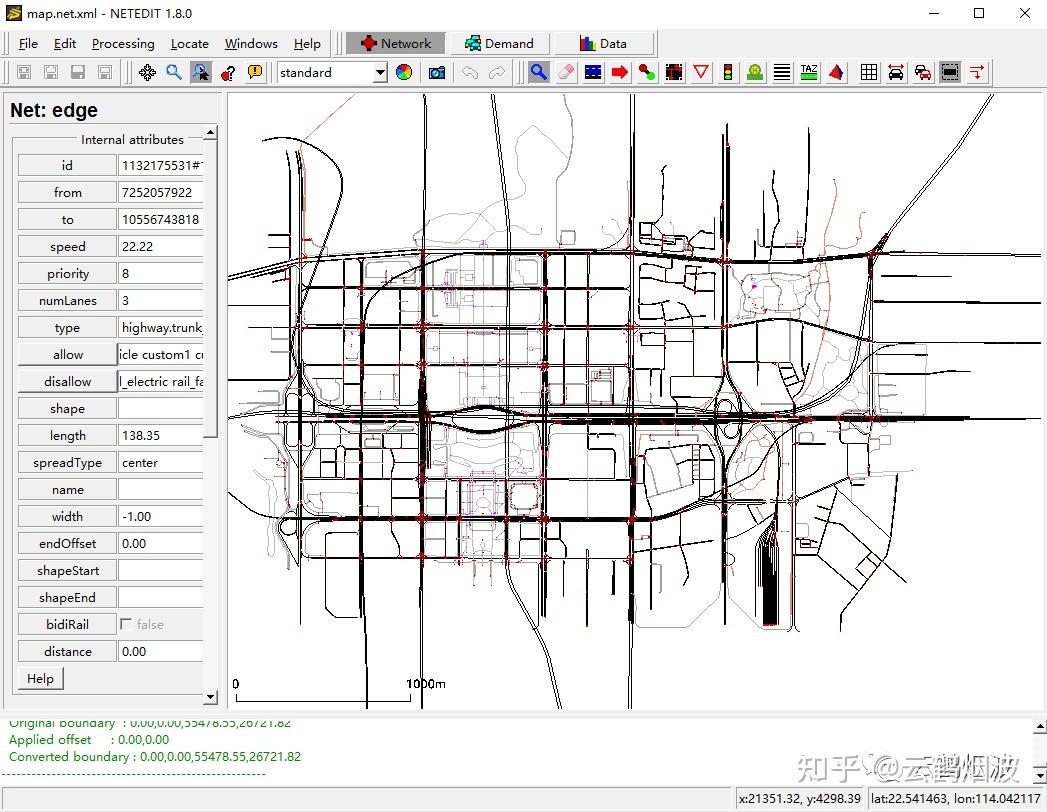This screenshot has height=812, width=1047.
Task: Open the Processing menu
Action: coord(123,43)
